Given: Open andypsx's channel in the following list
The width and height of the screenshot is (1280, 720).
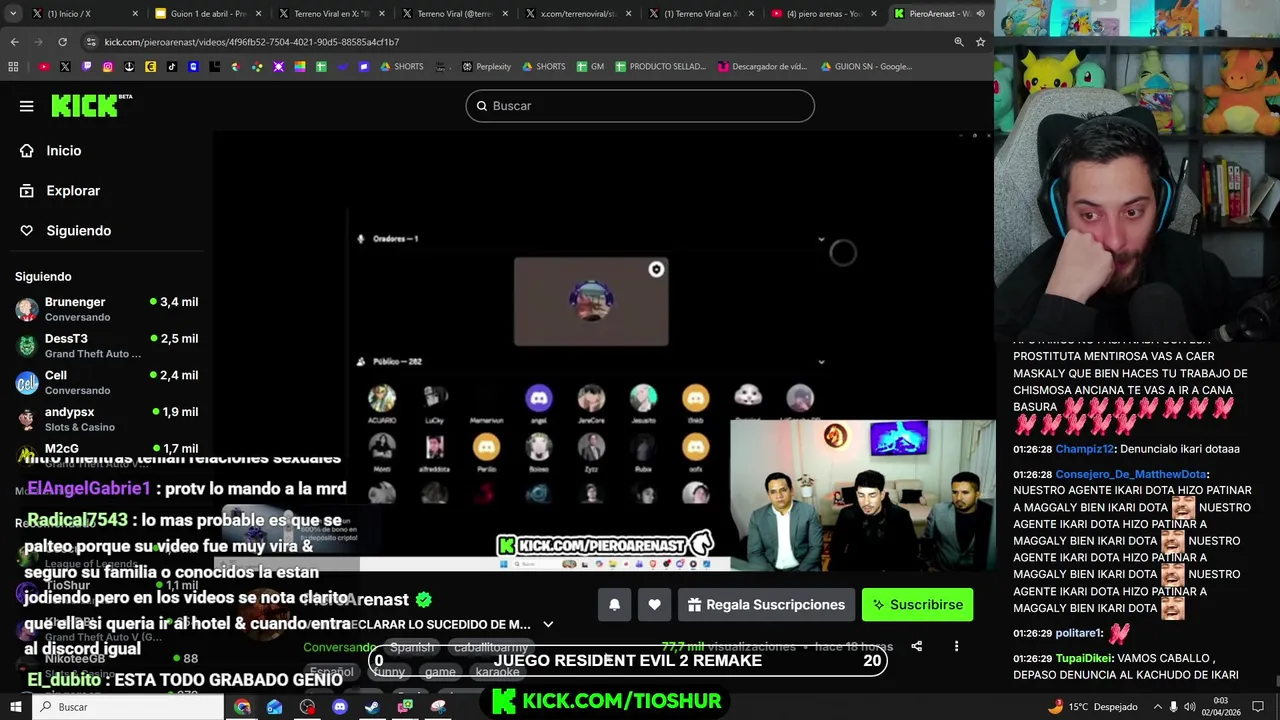Looking at the screenshot, I should click(x=106, y=418).
